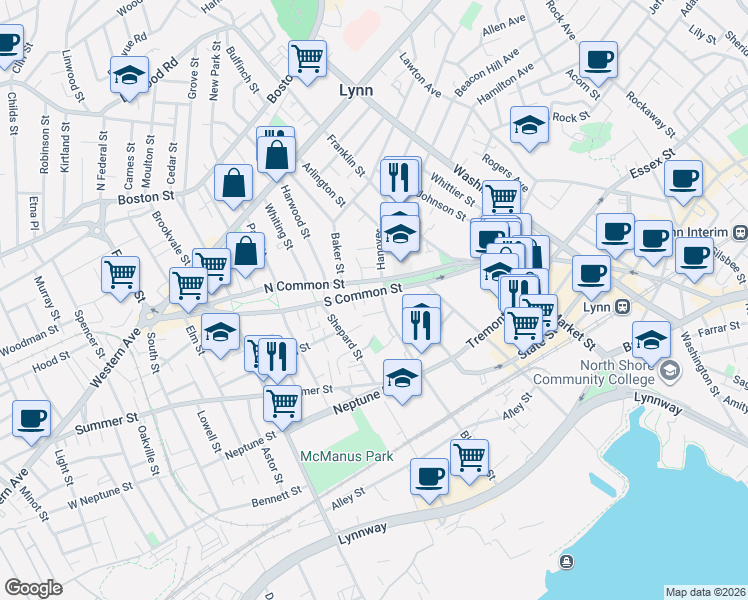This screenshot has width=748, height=600.
Task: Click the W Neptune St label
Action: (x=100, y=496)
